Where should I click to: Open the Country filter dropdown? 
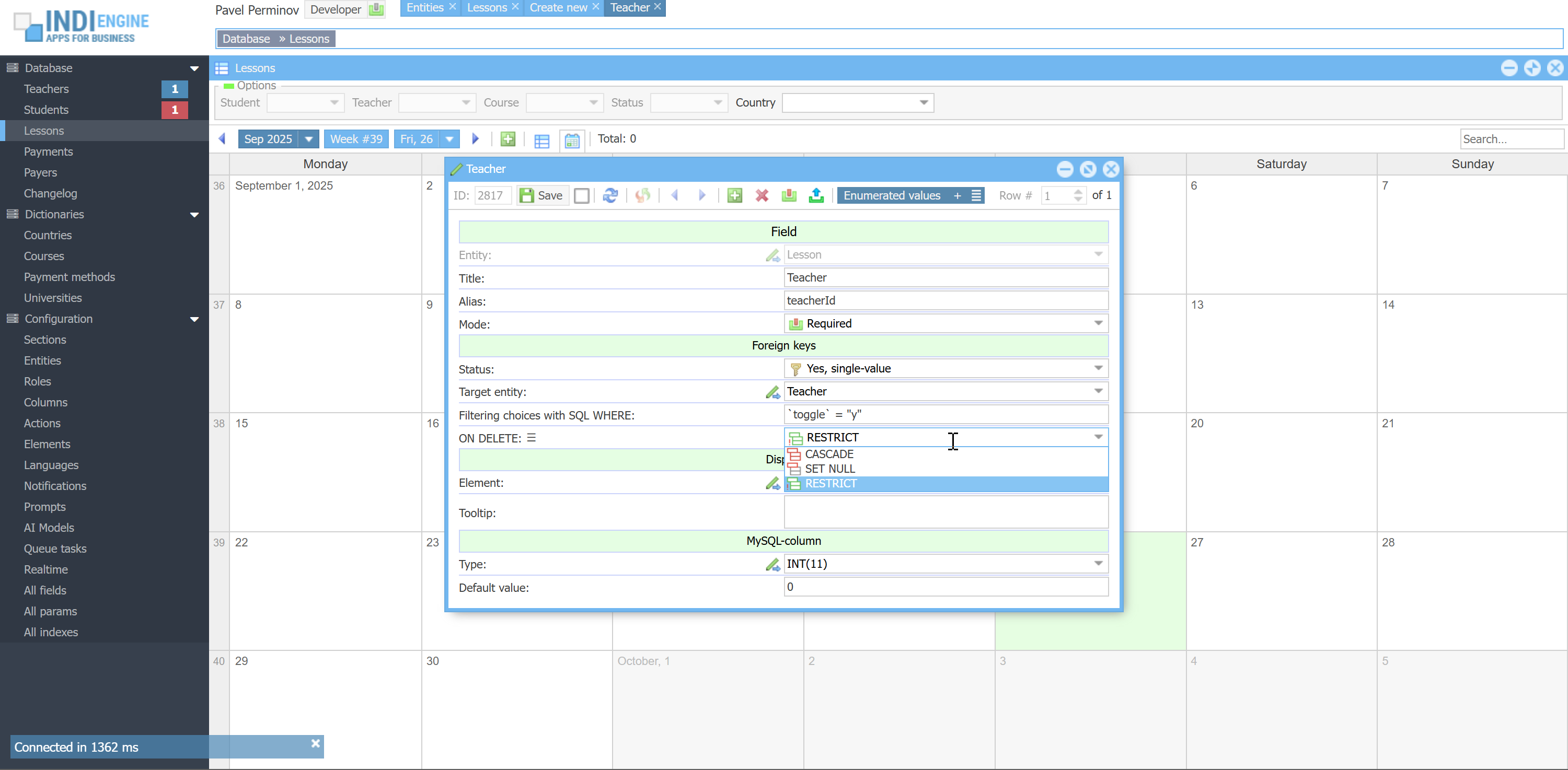tap(923, 103)
